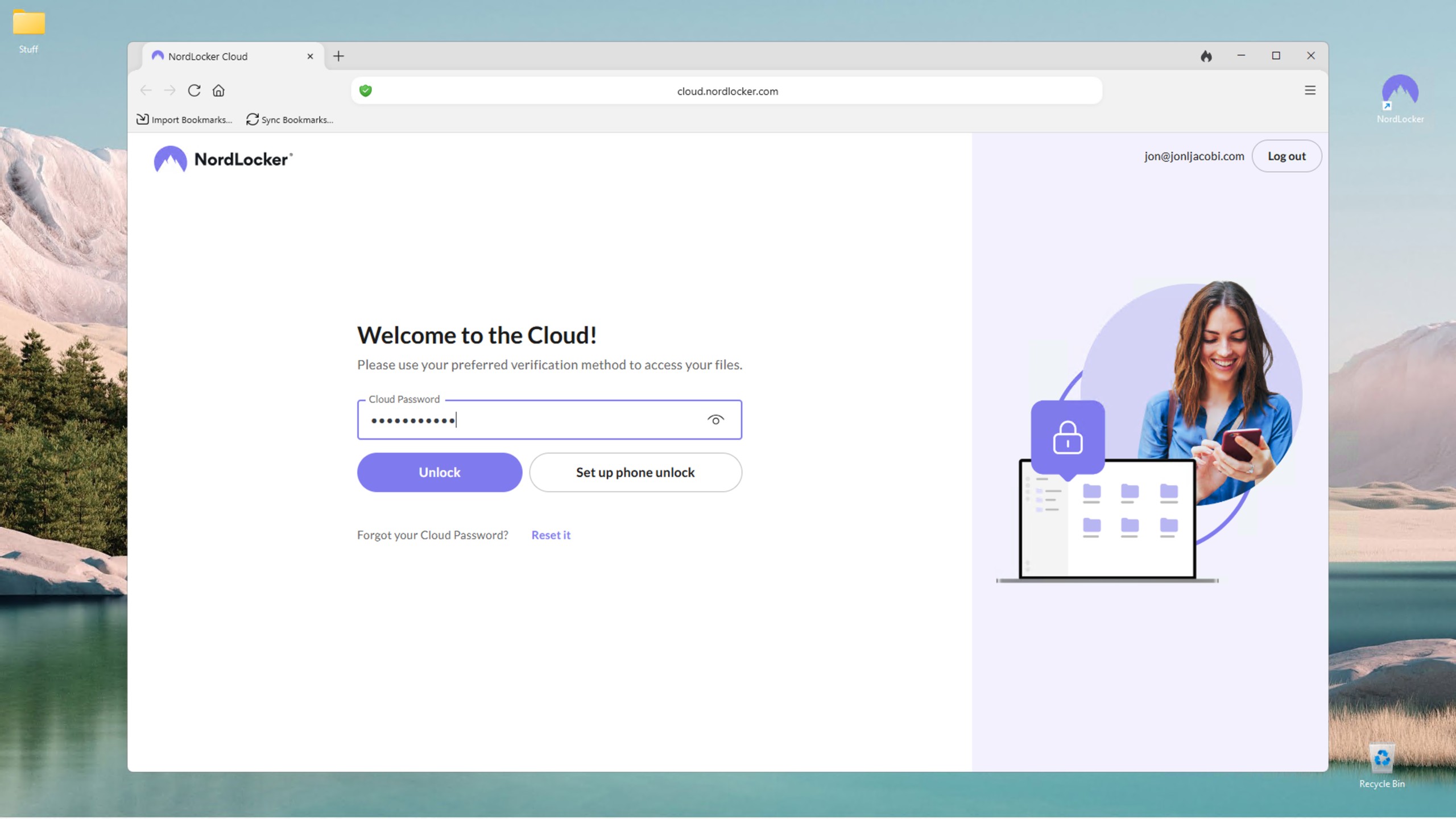The image size is (1456, 819).
Task: Click Set up phone unlock
Action: pyautogui.click(x=635, y=472)
